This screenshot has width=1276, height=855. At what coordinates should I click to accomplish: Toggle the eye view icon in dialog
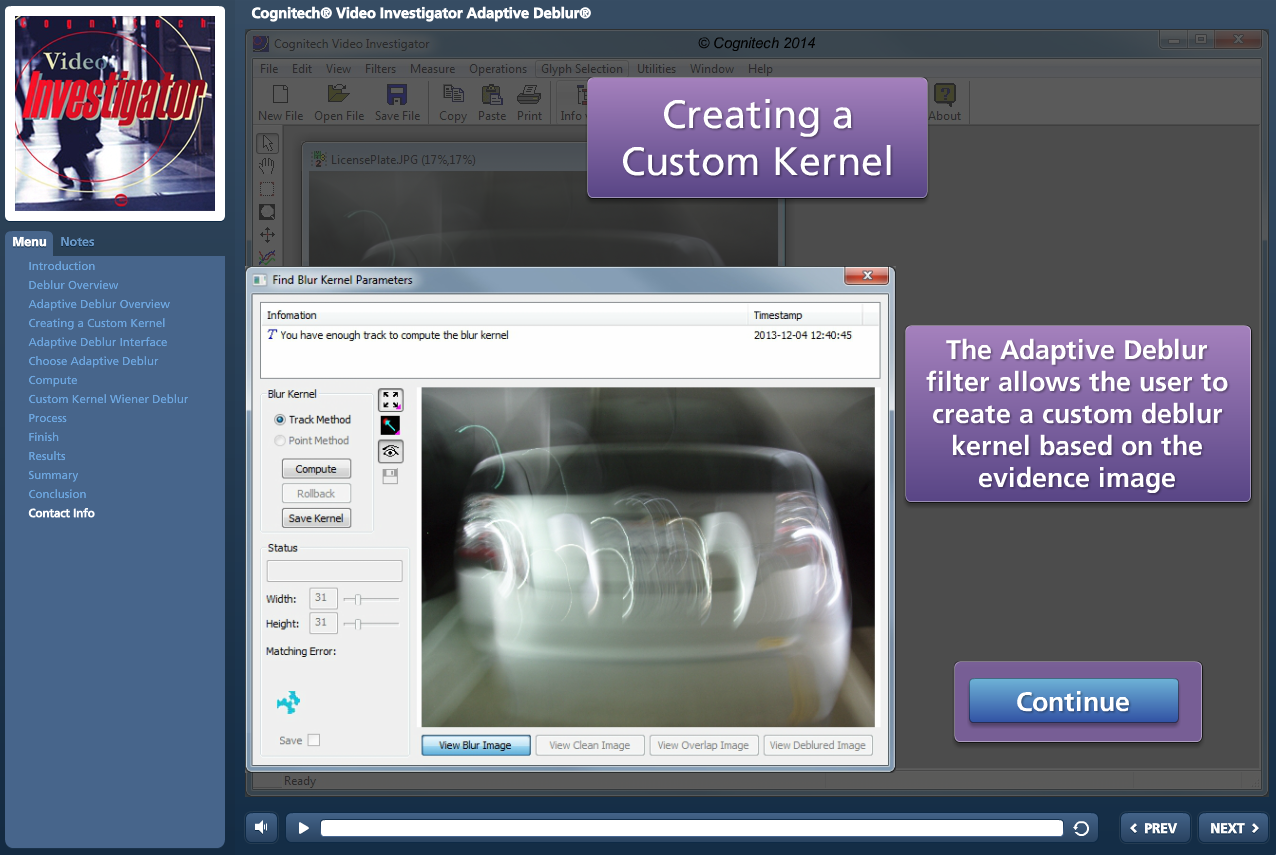click(390, 451)
